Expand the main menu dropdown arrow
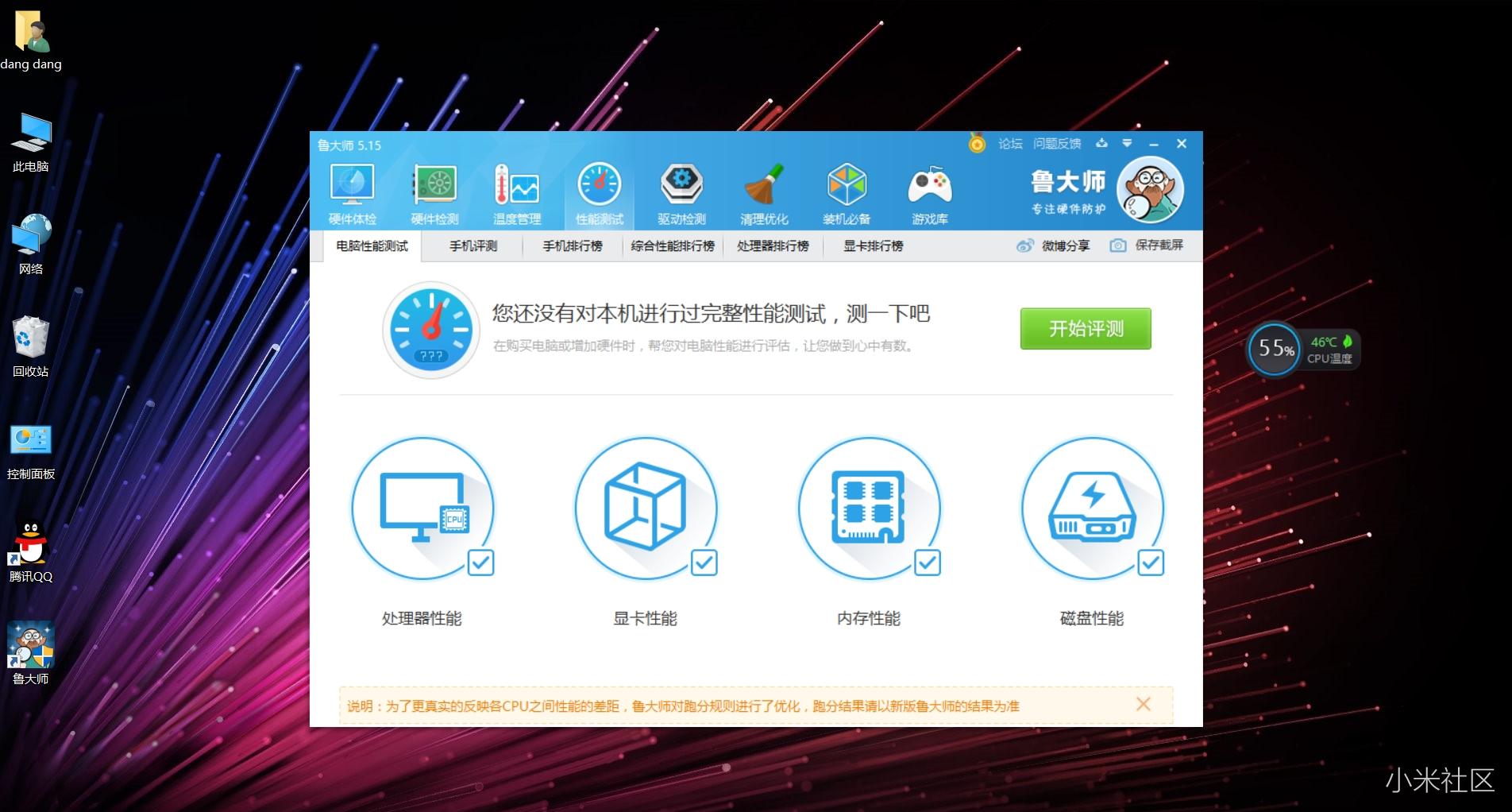Image resolution: width=1512 pixels, height=812 pixels. 1127,144
